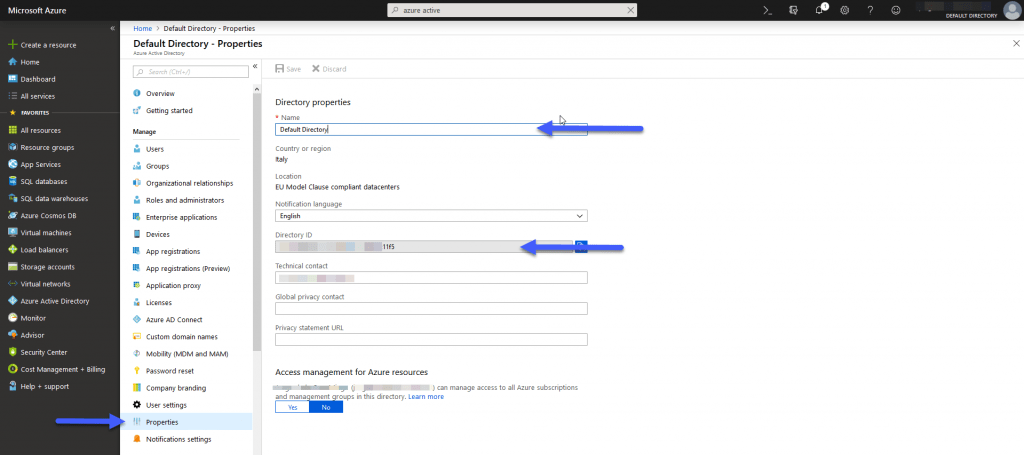Clear the search box with the X icon

630,10
